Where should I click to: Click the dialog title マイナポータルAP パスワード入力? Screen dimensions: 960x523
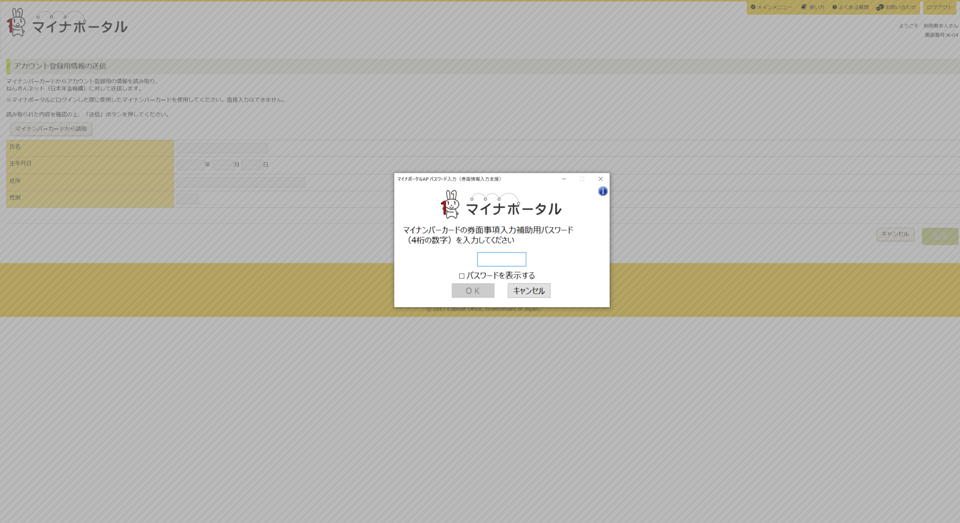pos(449,179)
